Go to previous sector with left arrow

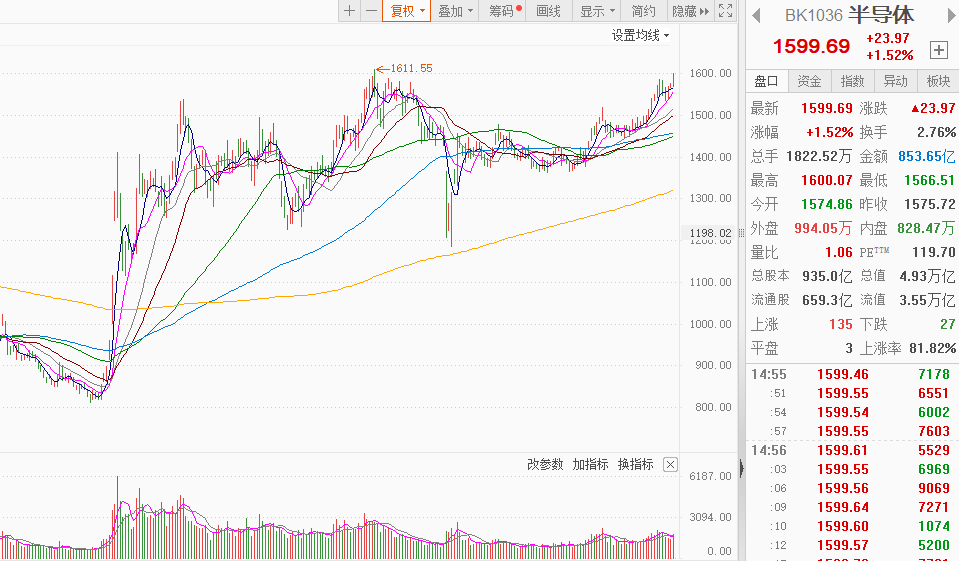point(756,15)
